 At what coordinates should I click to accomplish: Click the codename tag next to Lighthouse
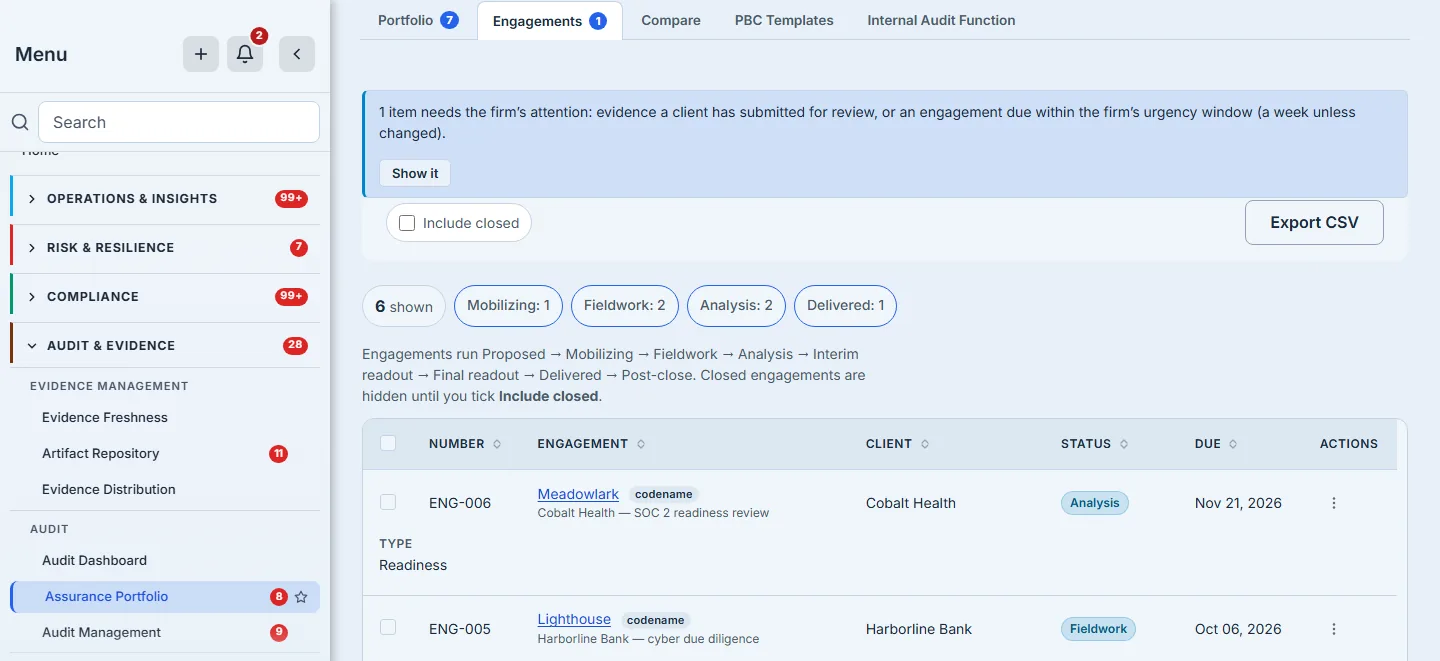pyautogui.click(x=656, y=620)
